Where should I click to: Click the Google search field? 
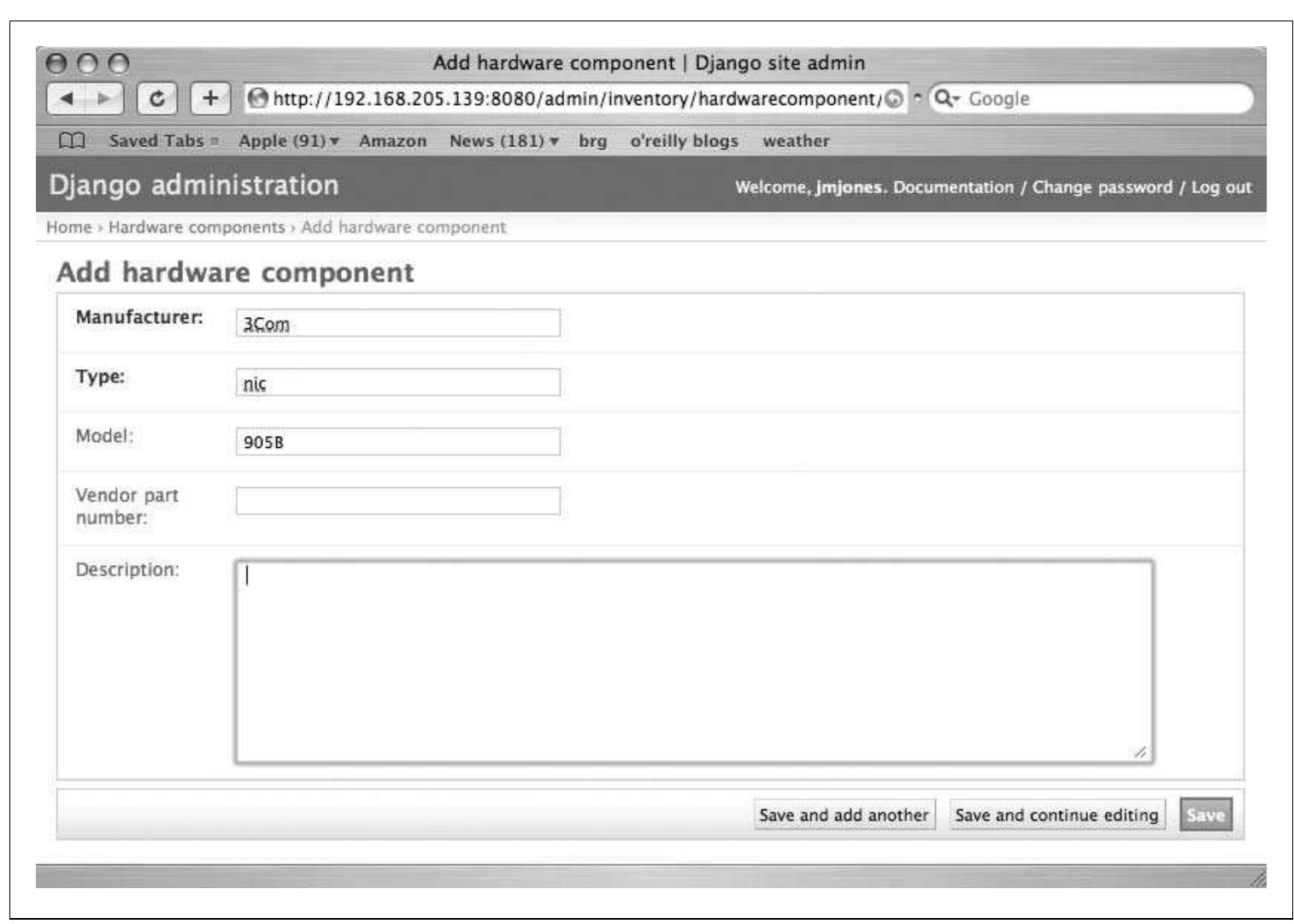(1091, 99)
